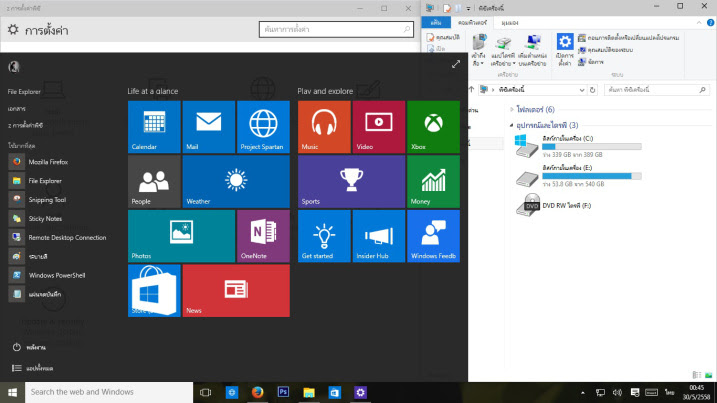Click the Explorer refresh button

593,90
